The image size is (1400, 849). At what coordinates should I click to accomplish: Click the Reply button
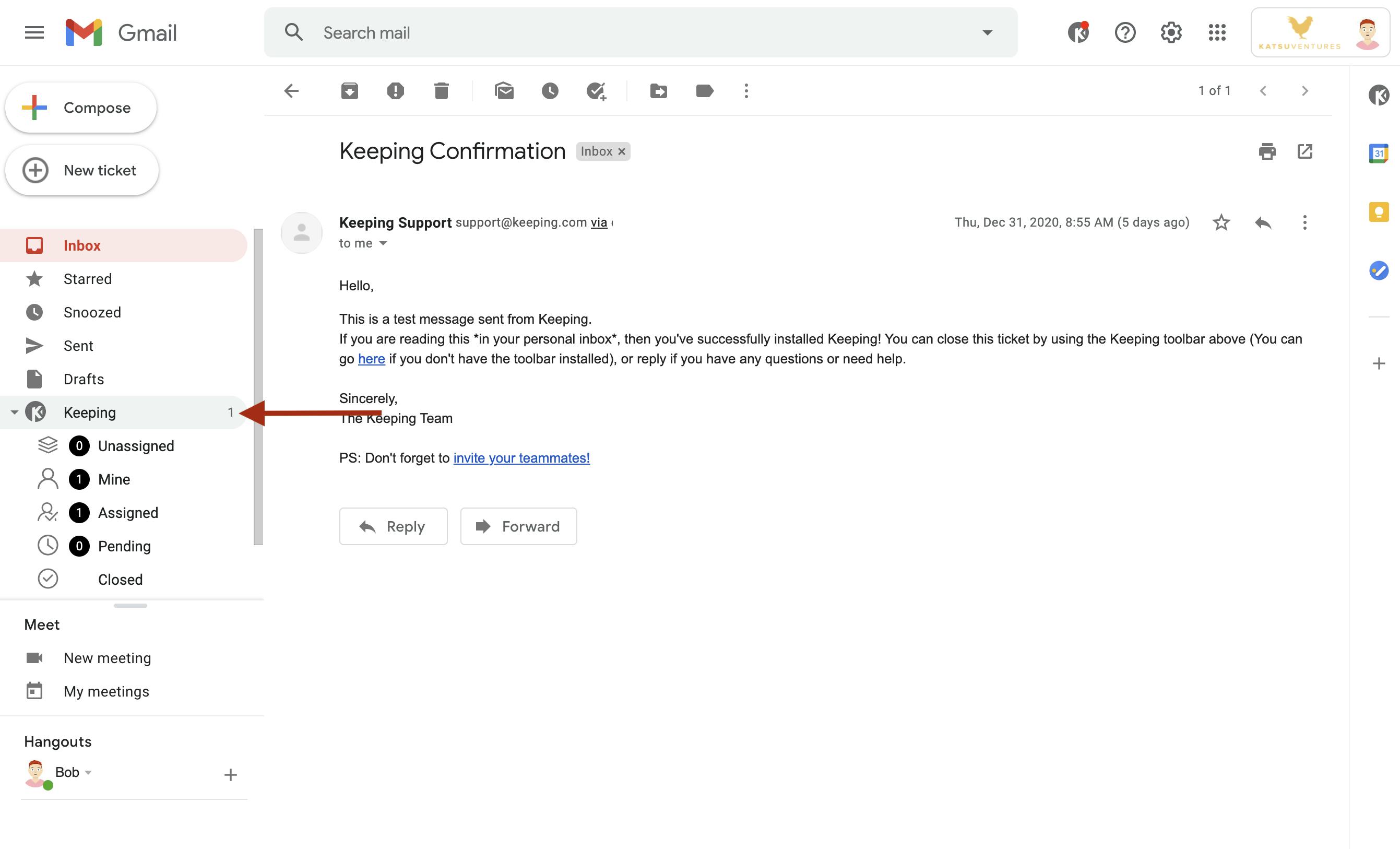click(393, 526)
